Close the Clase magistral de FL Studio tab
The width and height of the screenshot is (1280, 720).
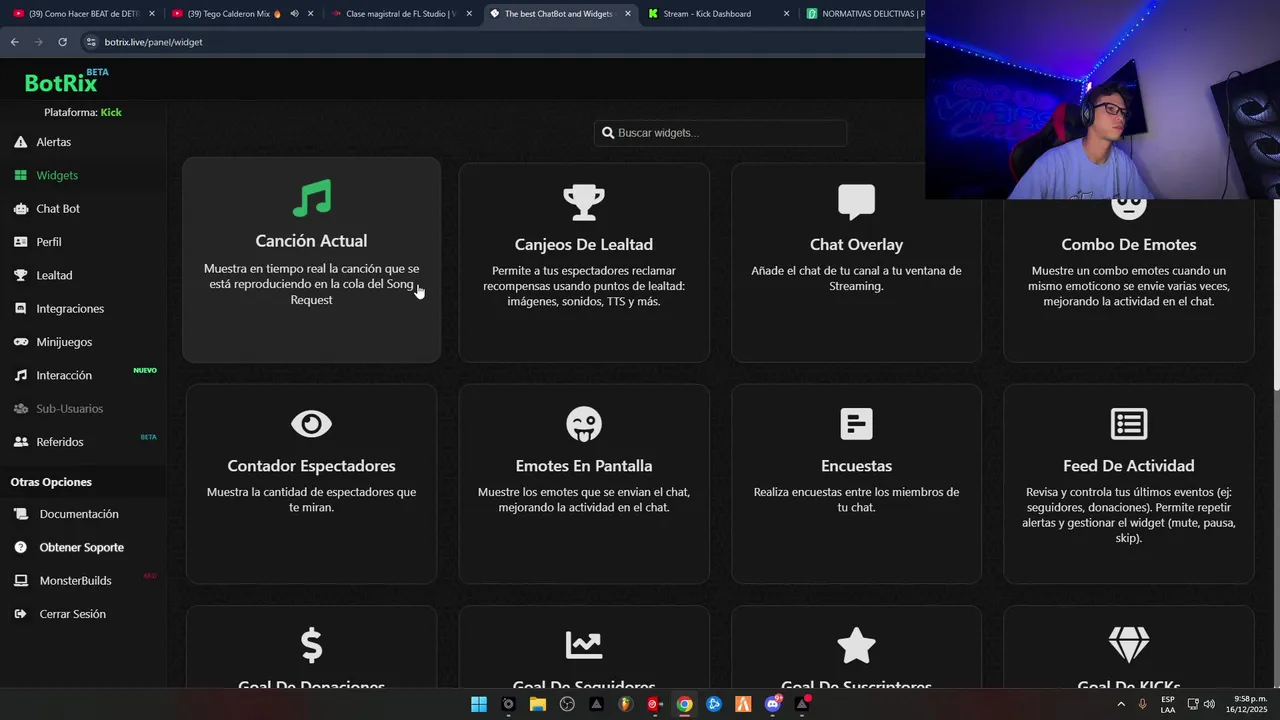pyautogui.click(x=469, y=14)
